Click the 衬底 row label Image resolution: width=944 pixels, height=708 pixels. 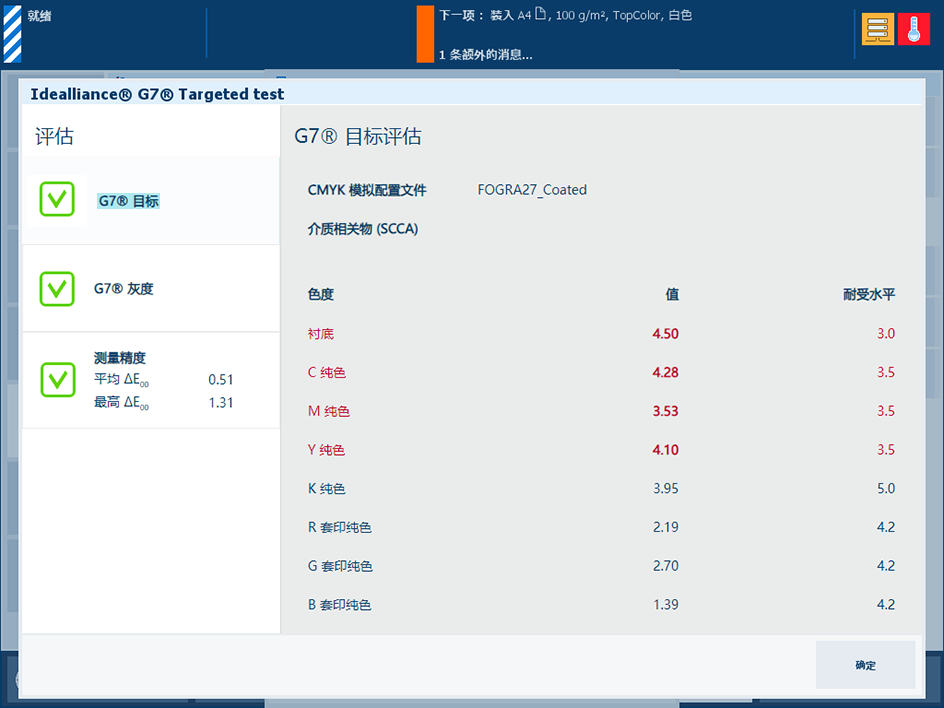pyautogui.click(x=320, y=334)
